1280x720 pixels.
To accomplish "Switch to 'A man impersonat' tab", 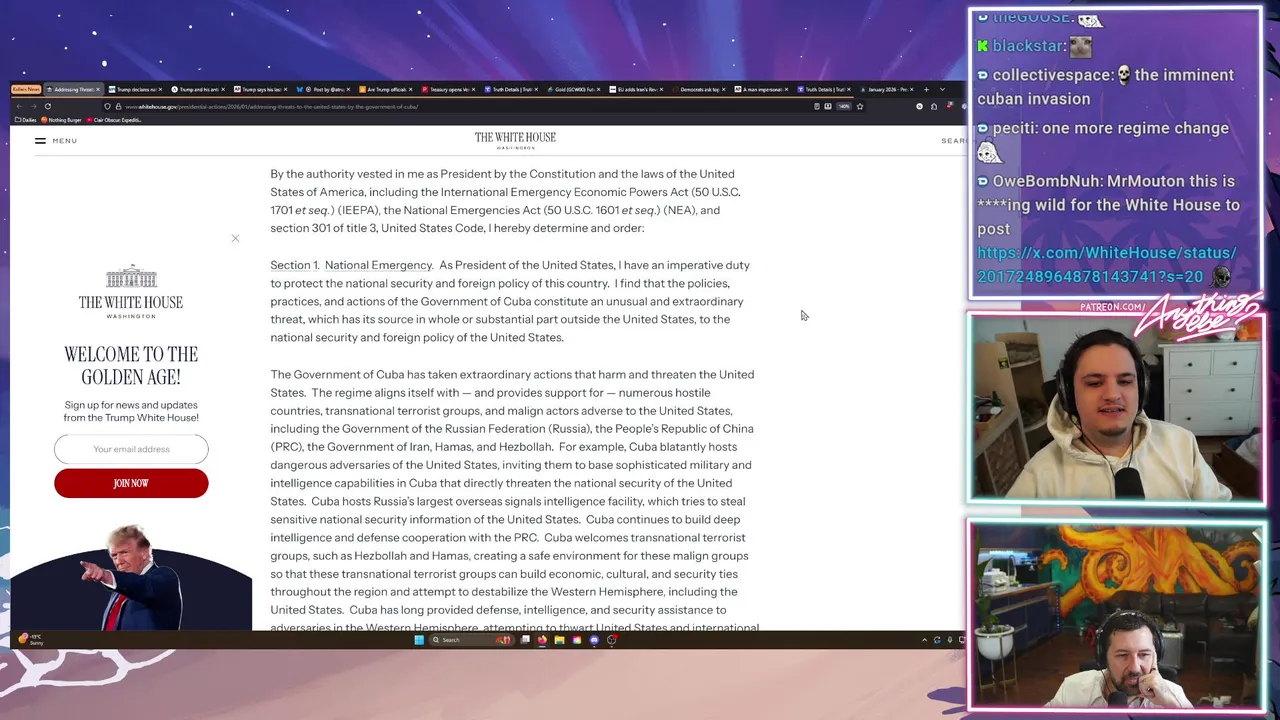I will [x=761, y=89].
